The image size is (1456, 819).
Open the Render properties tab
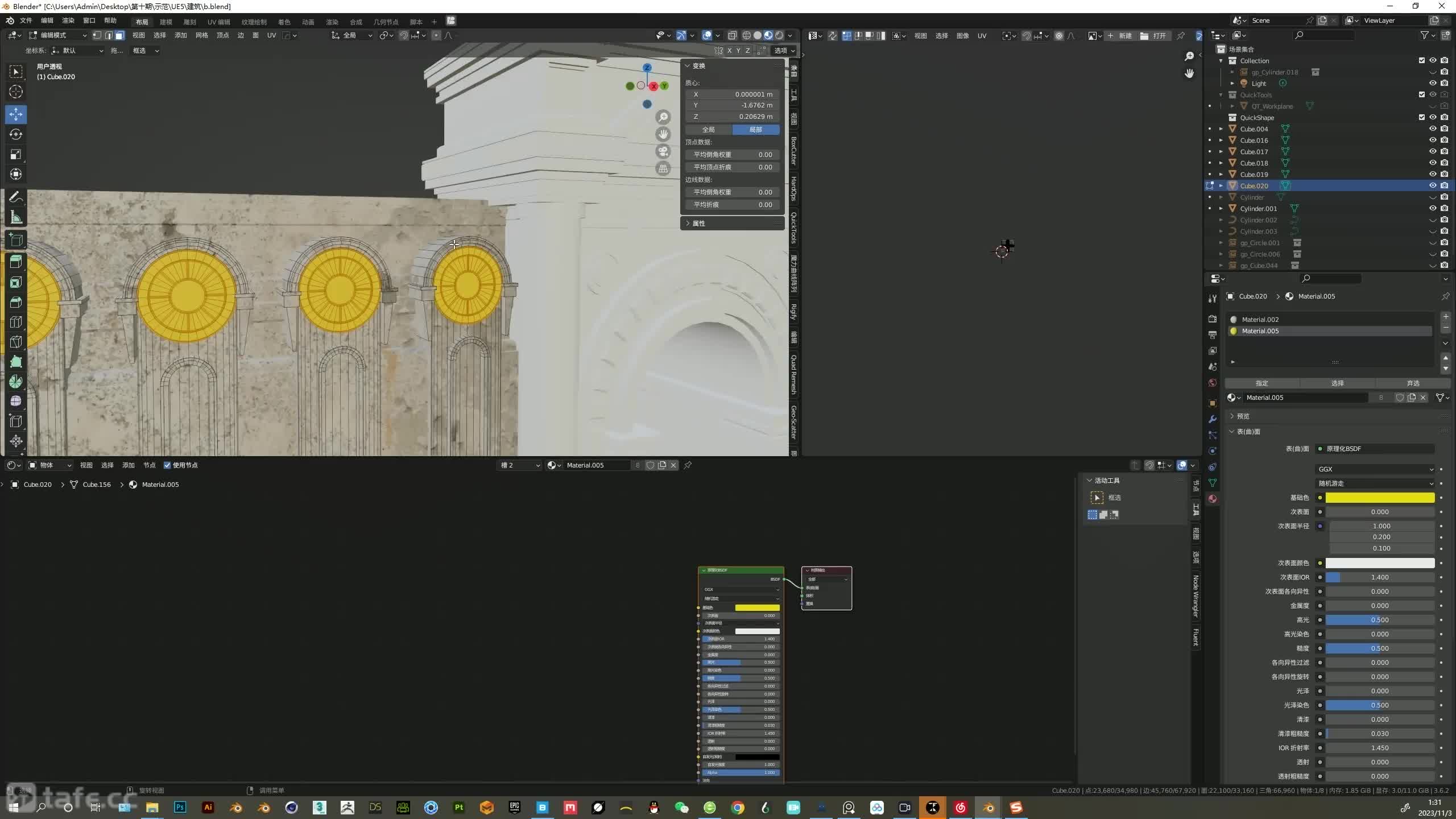click(1213, 319)
